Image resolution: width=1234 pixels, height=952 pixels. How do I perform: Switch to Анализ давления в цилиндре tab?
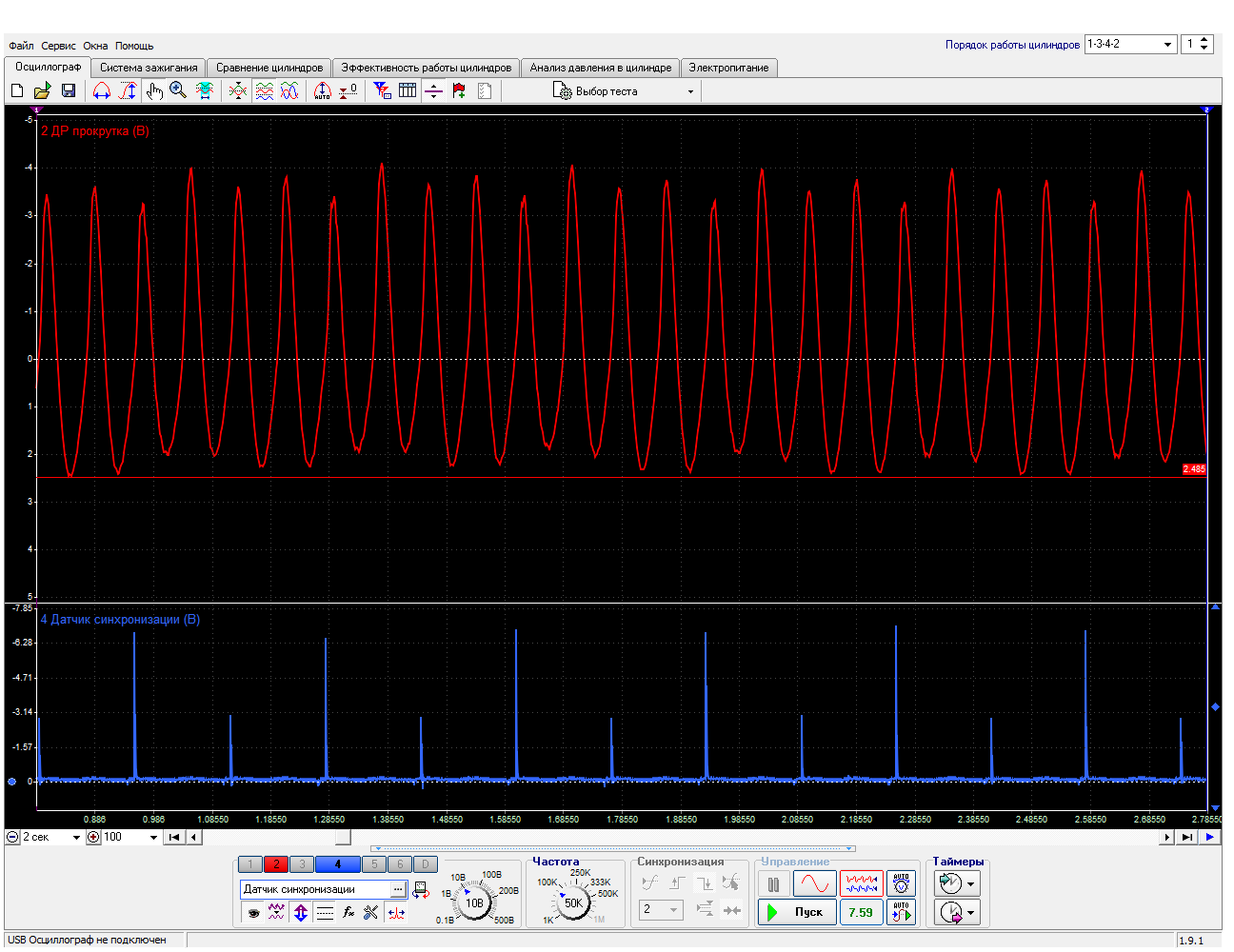point(601,68)
